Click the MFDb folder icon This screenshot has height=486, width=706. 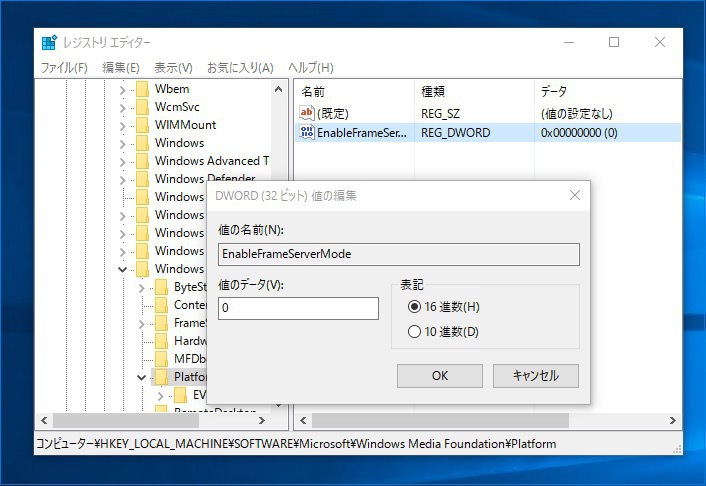point(162,359)
